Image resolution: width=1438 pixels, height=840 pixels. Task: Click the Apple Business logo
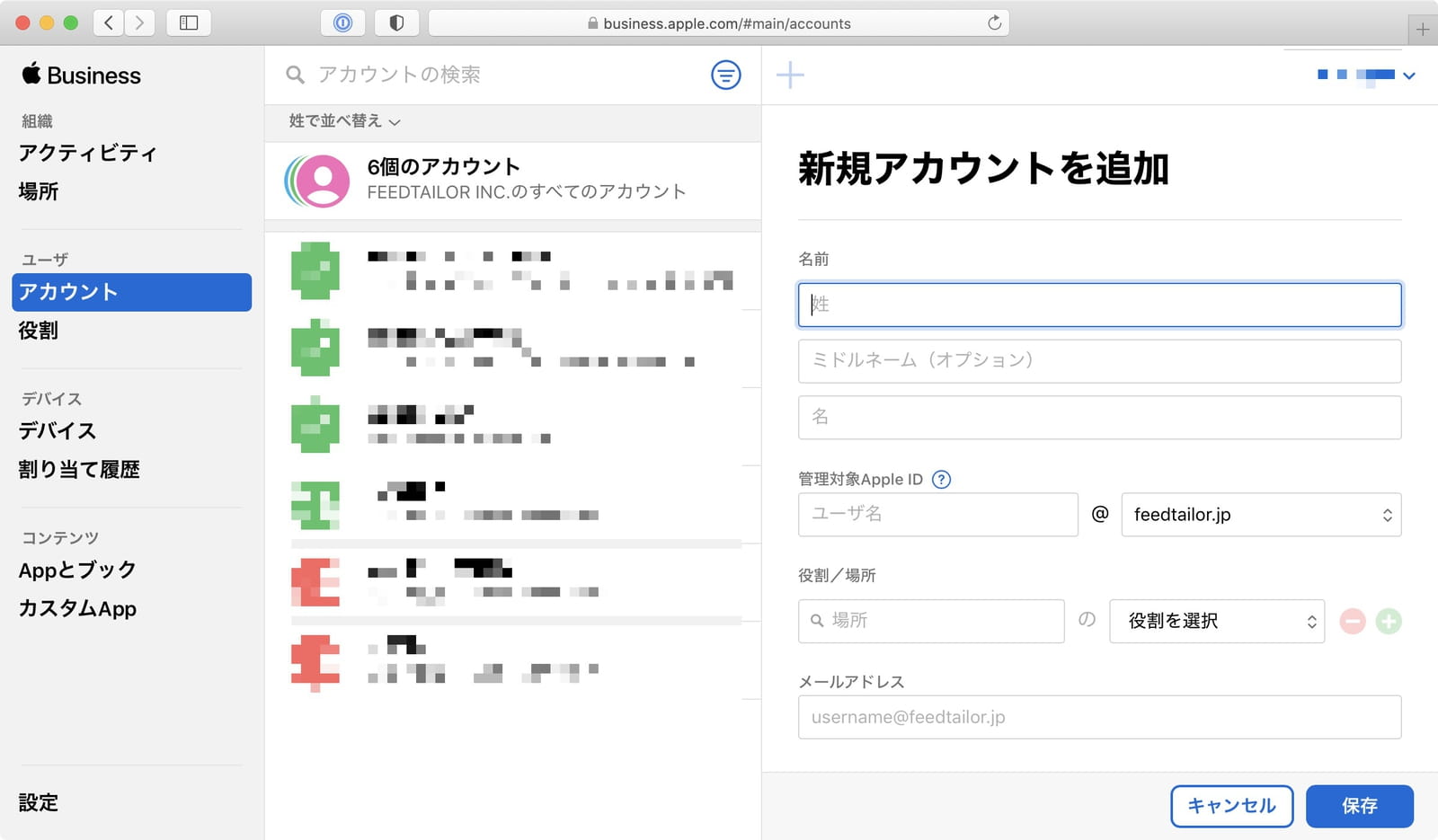tap(81, 75)
